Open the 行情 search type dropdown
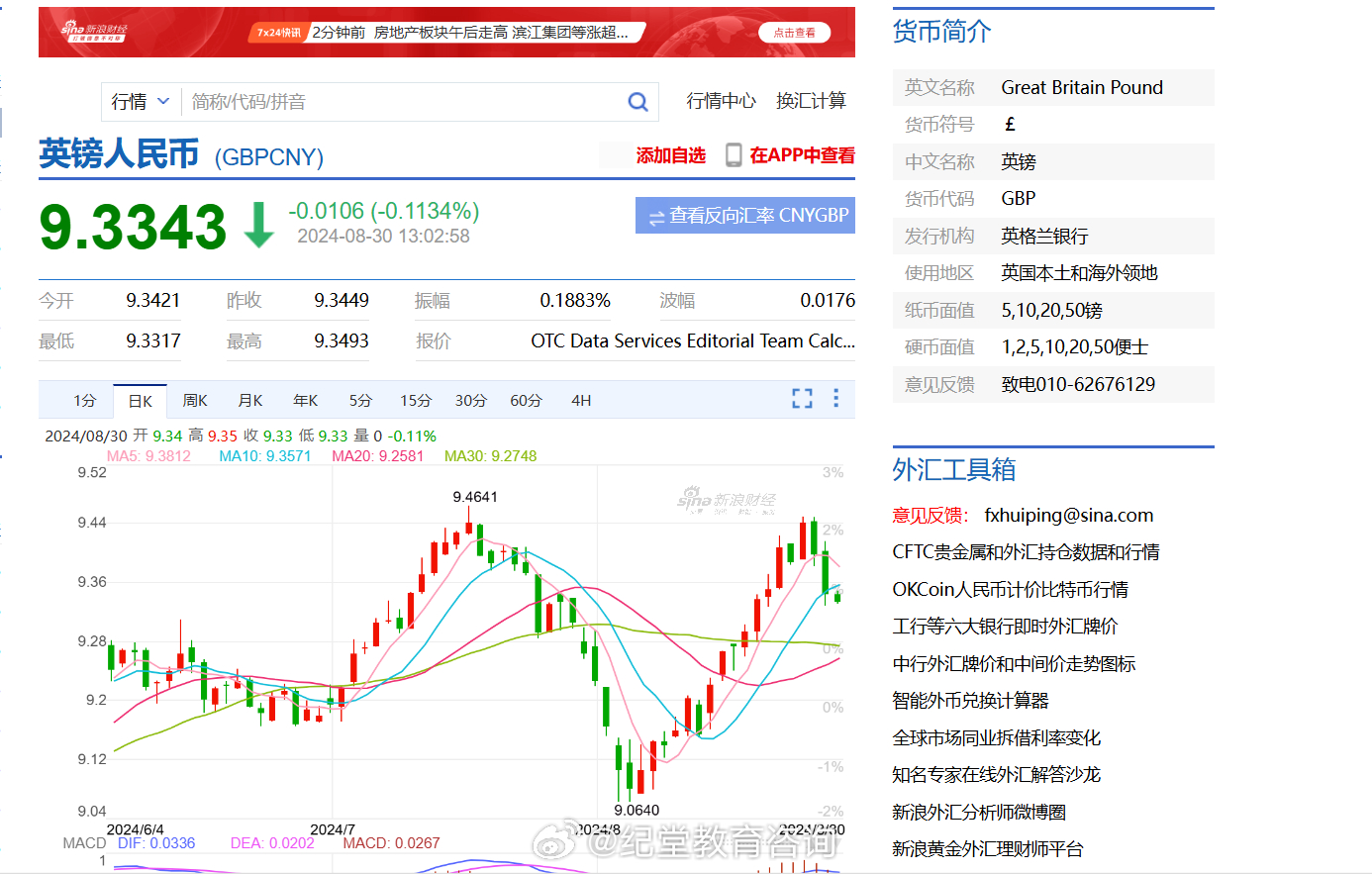Screen dimensions: 1372x874 point(141,101)
